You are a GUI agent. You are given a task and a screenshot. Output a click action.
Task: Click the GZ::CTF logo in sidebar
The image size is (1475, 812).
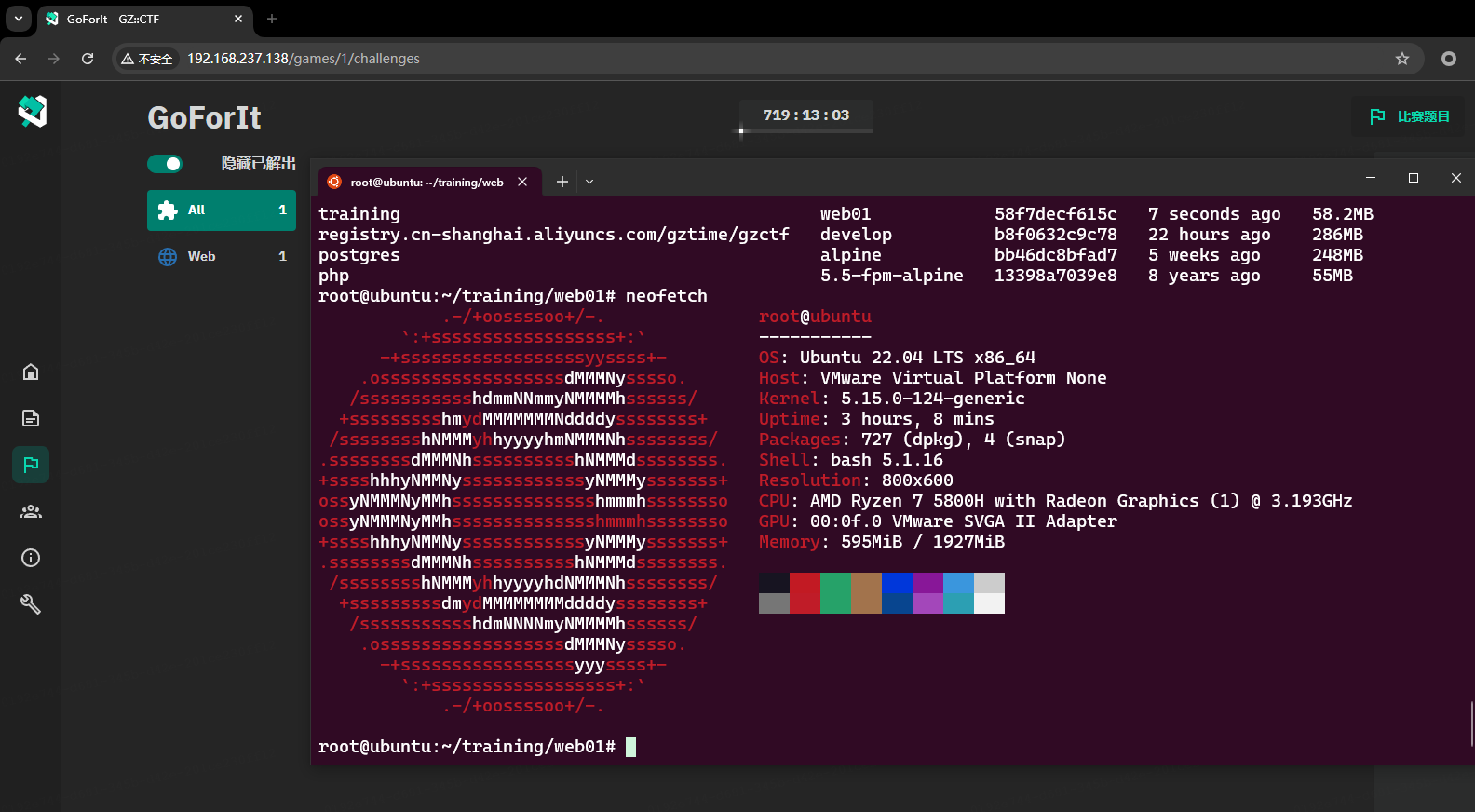tap(32, 111)
